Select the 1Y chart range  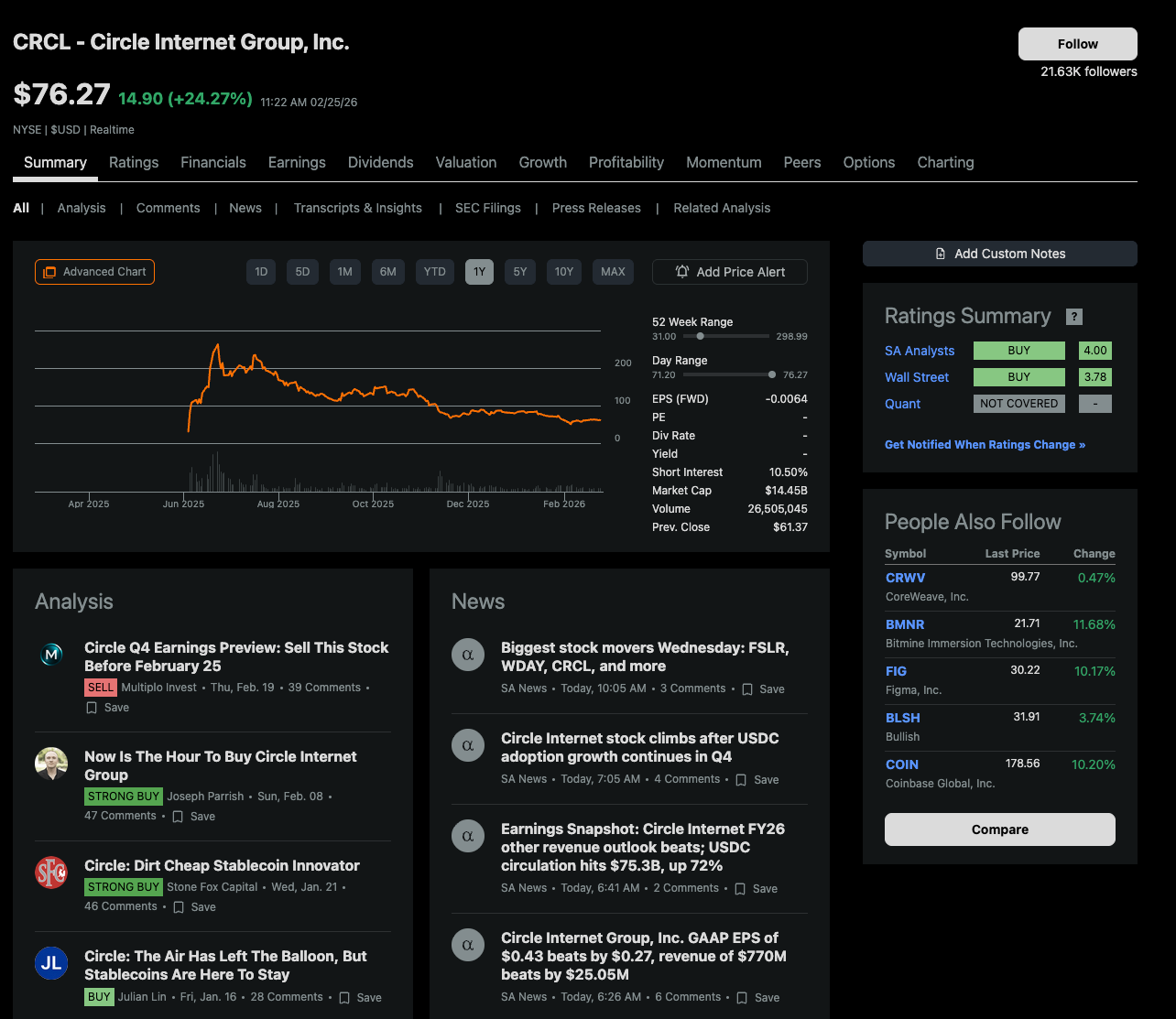(x=479, y=272)
